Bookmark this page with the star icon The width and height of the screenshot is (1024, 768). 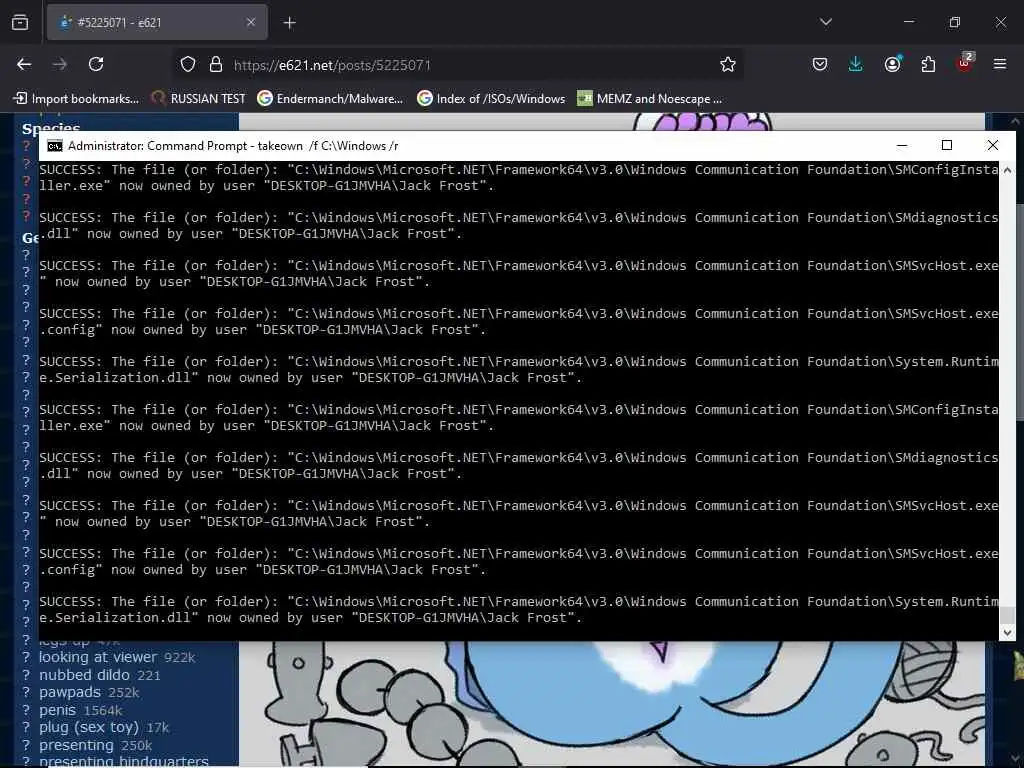point(728,64)
